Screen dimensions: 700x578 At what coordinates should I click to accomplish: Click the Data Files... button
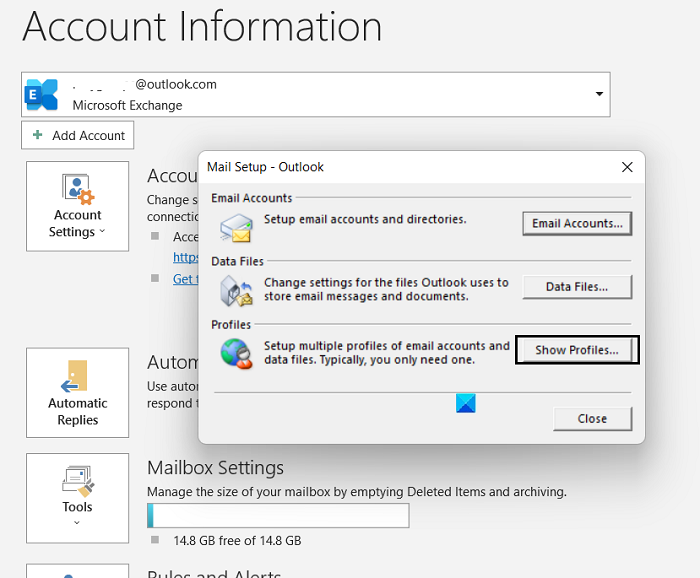[578, 287]
